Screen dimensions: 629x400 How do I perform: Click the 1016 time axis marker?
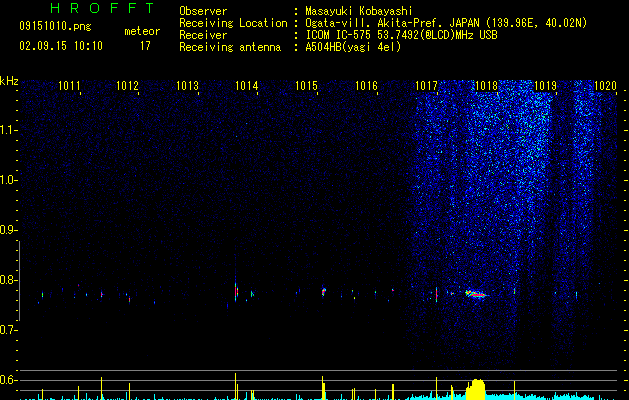366,86
